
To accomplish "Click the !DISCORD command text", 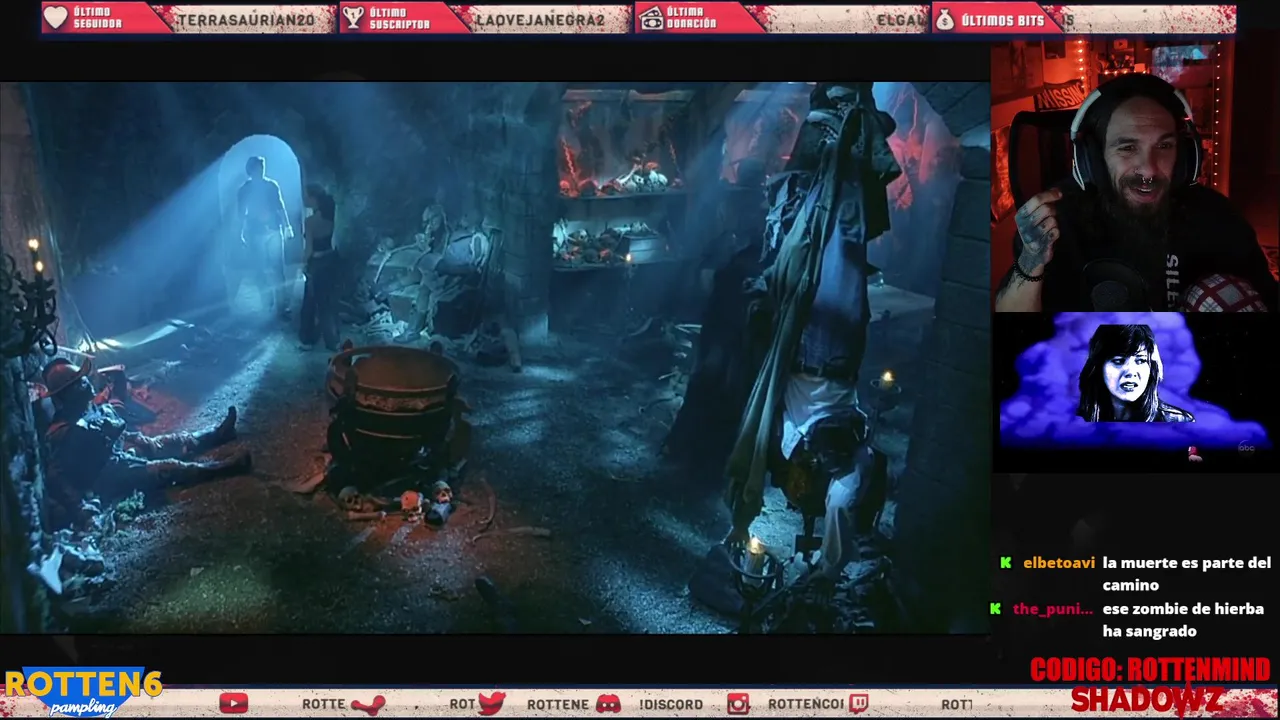I will [x=671, y=705].
